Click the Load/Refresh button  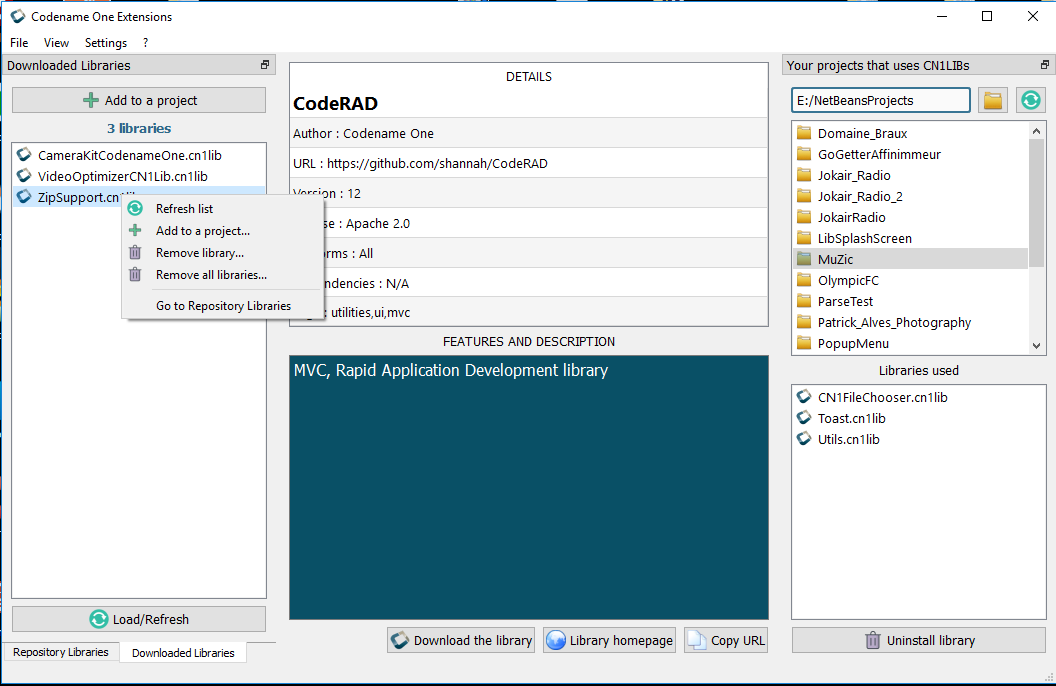coord(139,619)
